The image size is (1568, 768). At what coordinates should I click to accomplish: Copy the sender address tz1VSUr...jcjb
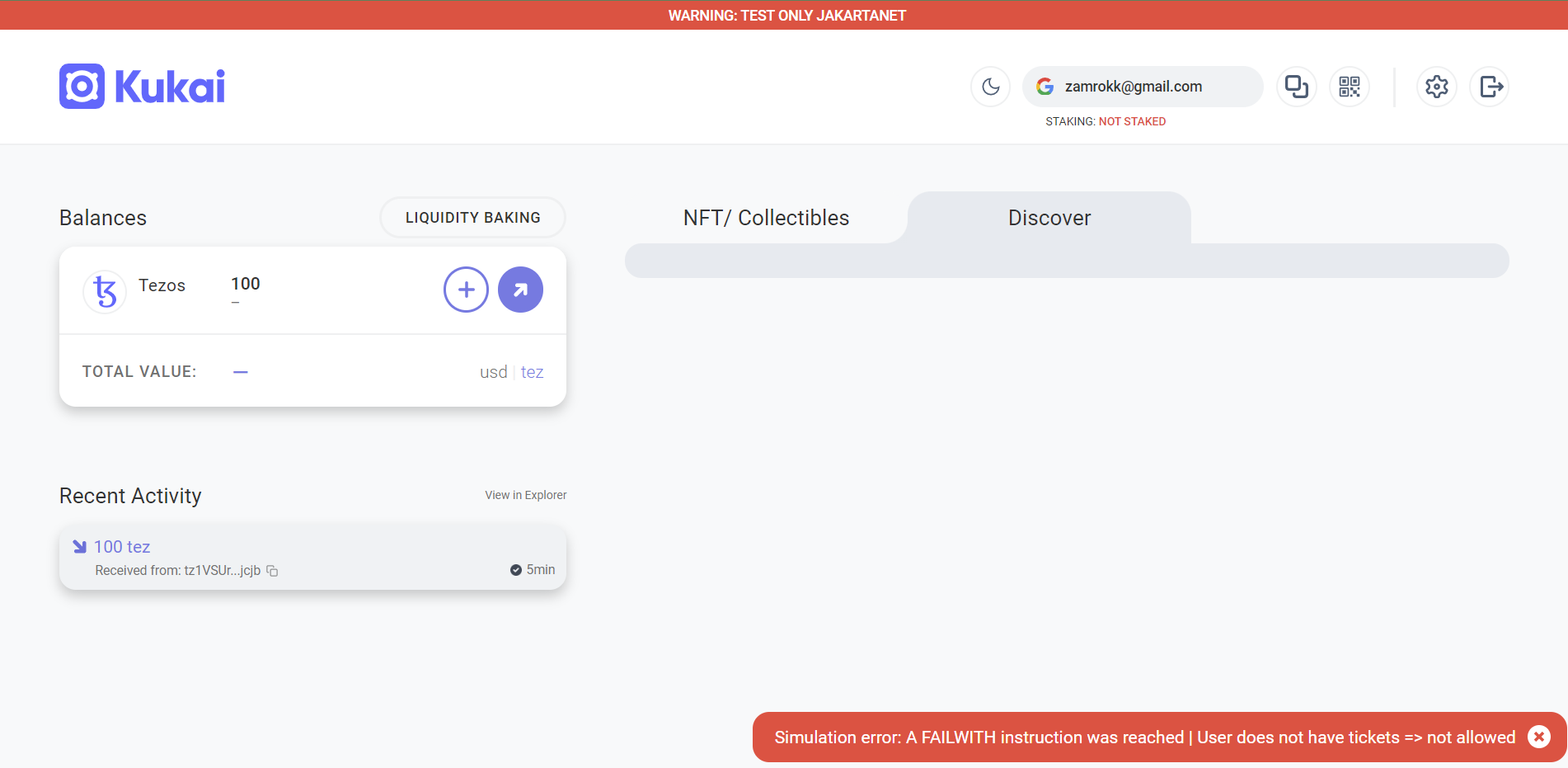[272, 571]
